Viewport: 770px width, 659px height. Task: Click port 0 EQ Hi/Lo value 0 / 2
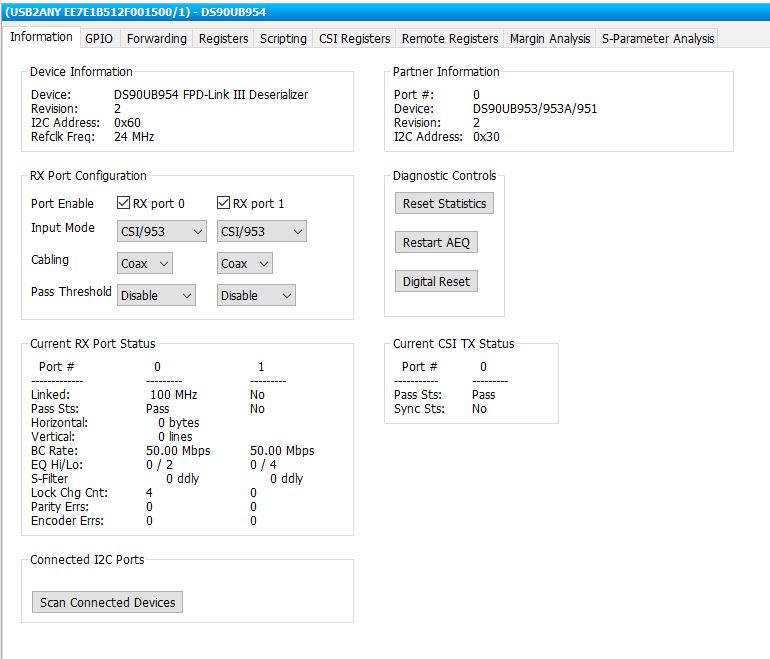tap(160, 465)
